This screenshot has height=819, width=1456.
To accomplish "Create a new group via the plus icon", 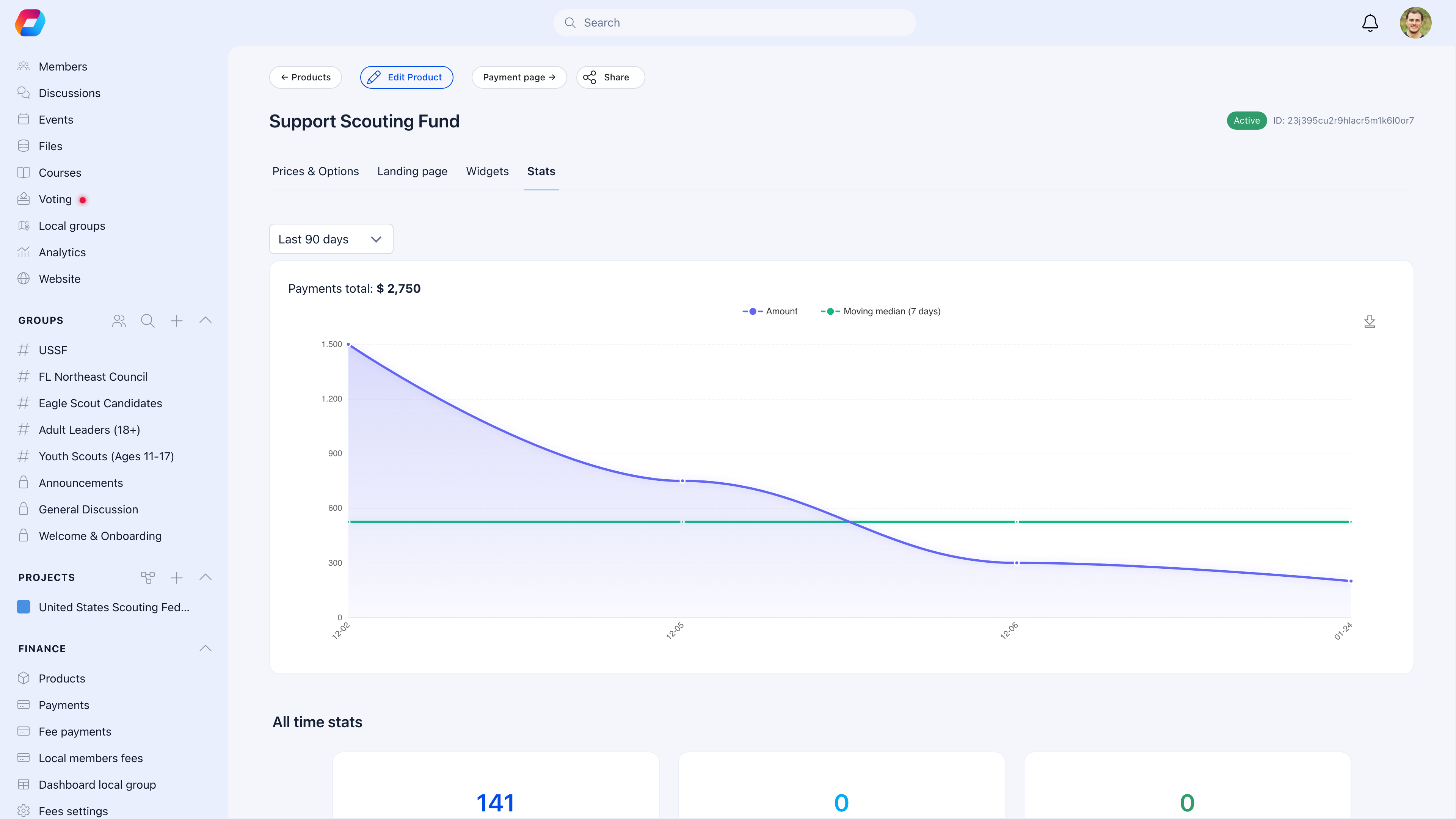I will 176,320.
